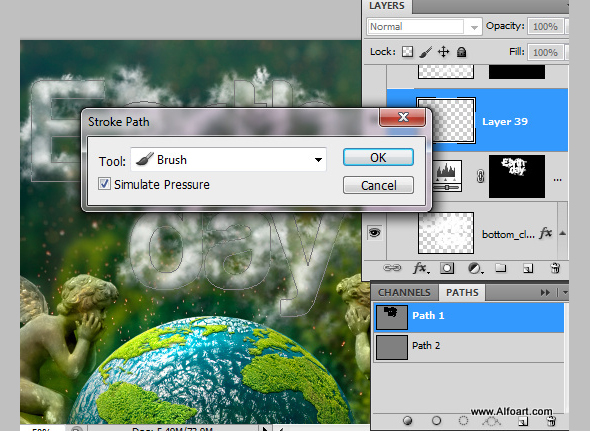Open the Fill slider arrow

coord(566,52)
